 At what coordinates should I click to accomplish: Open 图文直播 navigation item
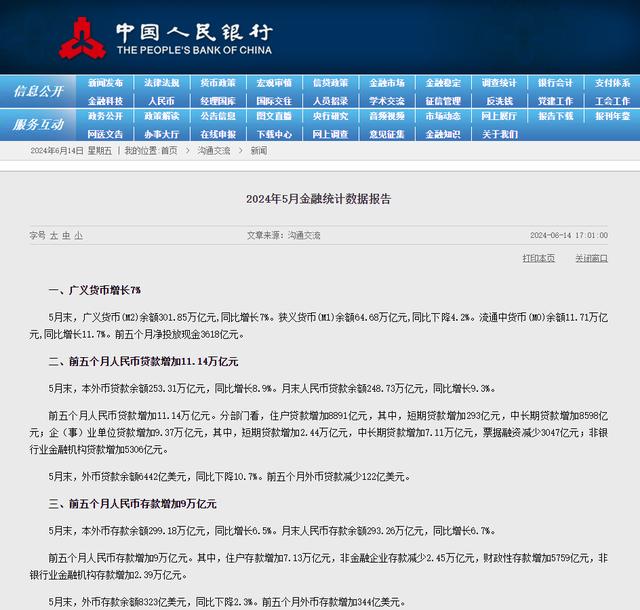[x=274, y=116]
